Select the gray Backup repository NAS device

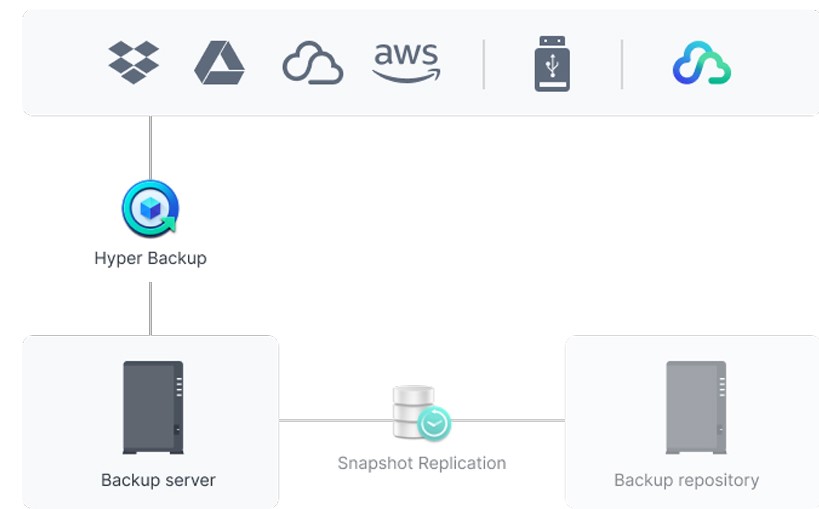(x=696, y=408)
